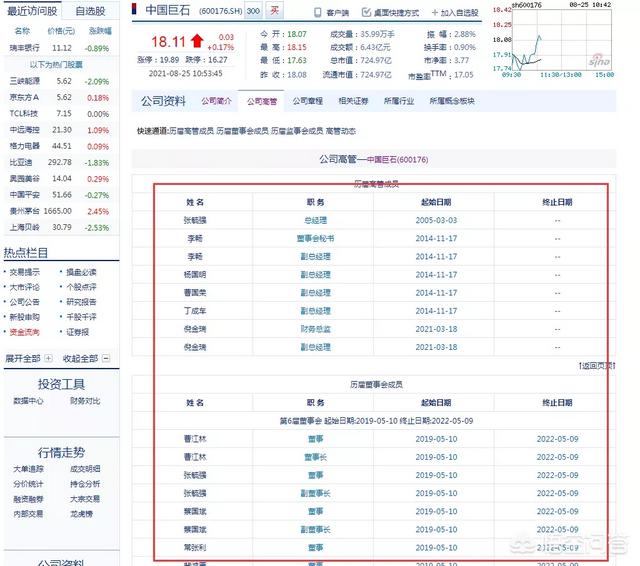Open TCL科技 in hot stocks list
This screenshot has height=566, width=640.
click(x=24, y=113)
